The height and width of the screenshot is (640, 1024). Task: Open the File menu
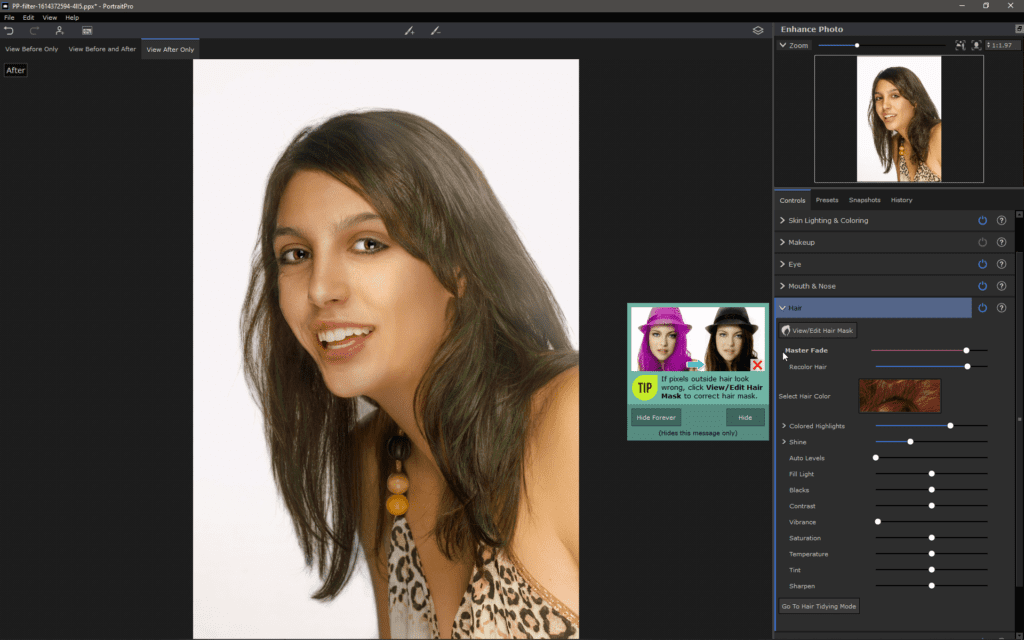(9, 18)
